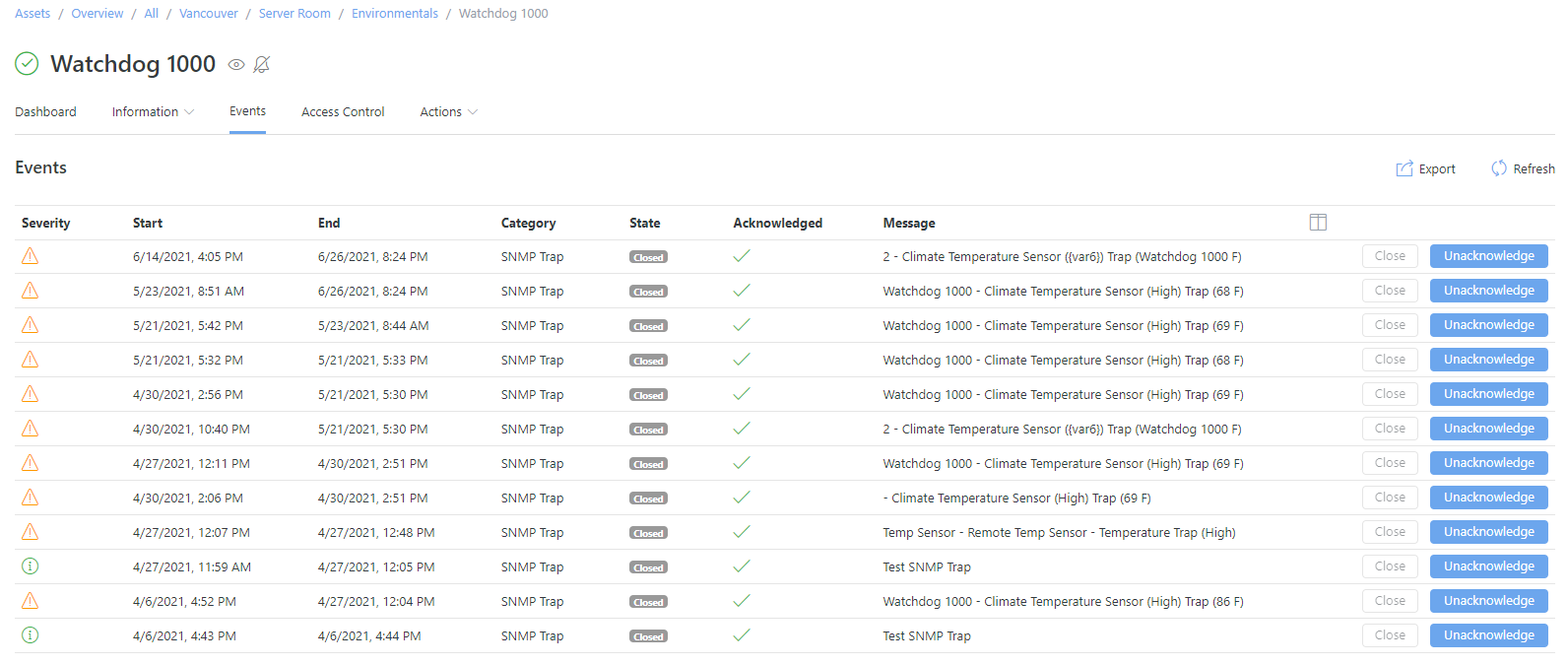
Task: Unacknowledge the 4/6/2021, 4:43 PM Test SNMP Trap
Action: coord(1488,635)
